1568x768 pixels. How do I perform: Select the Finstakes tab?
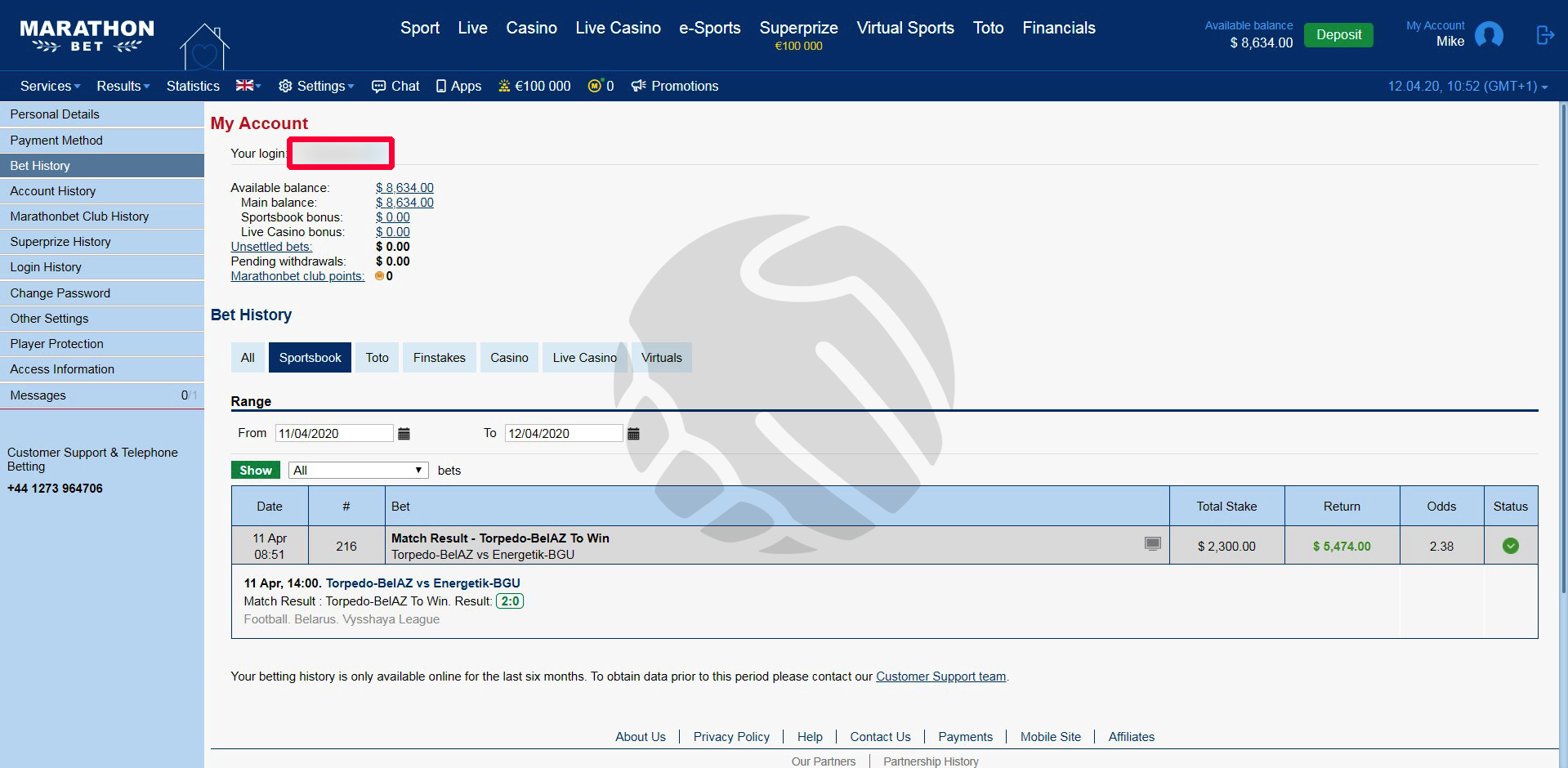point(439,358)
